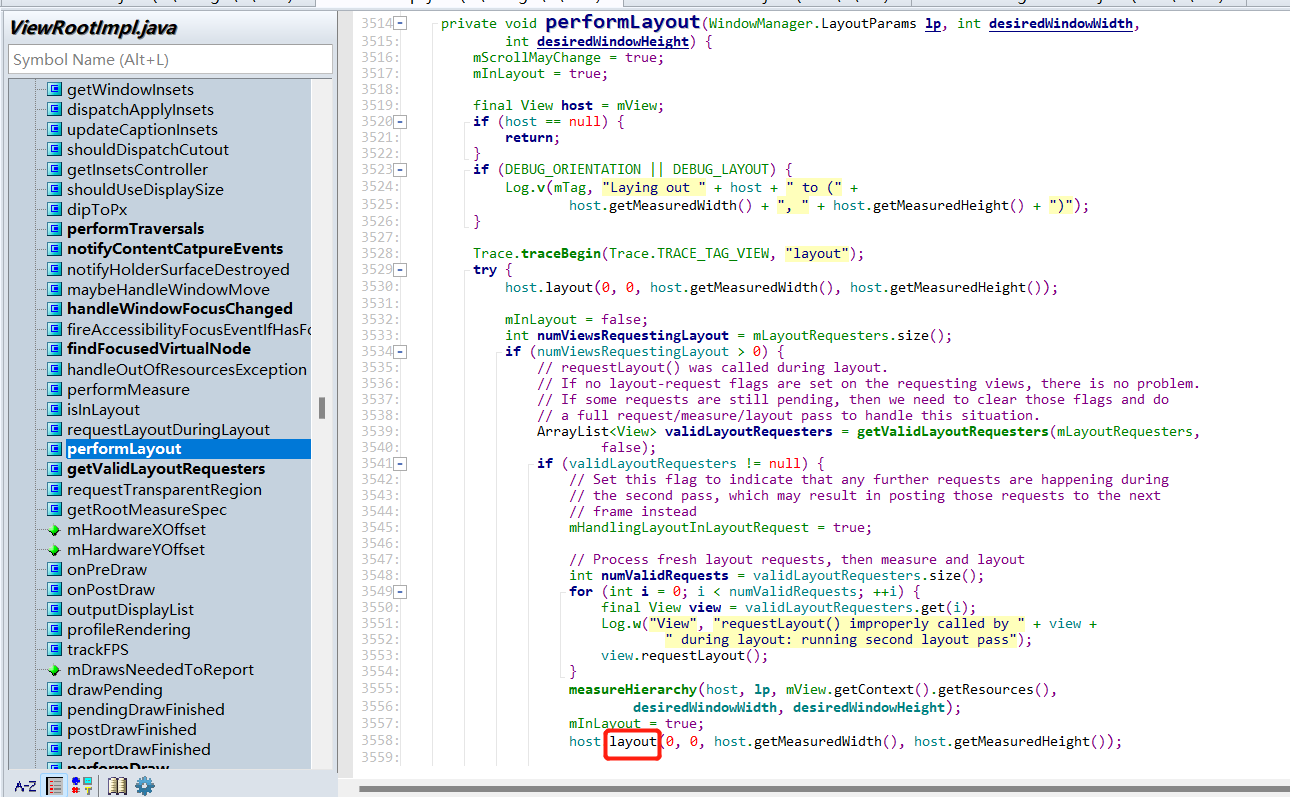1290x797 pixels.
Task: Jump to notifyContentCatpureEvents in symbol list
Action: click(x=175, y=249)
